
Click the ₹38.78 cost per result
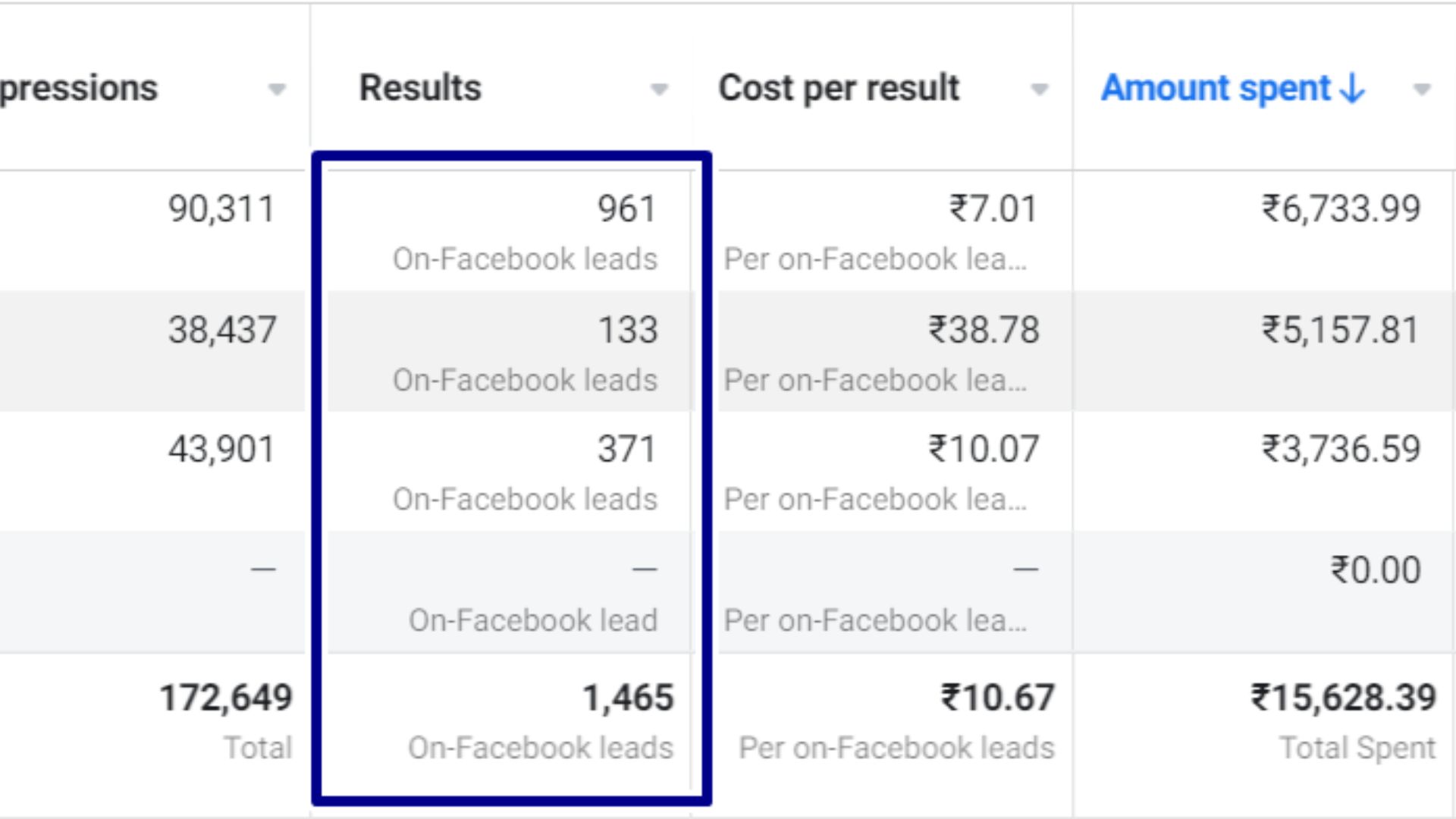(x=984, y=330)
